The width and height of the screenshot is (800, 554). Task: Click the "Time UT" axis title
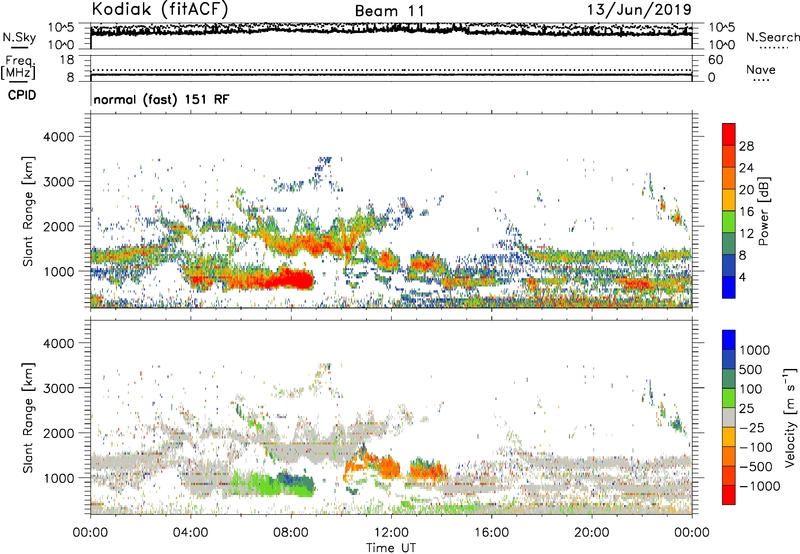pos(391,548)
